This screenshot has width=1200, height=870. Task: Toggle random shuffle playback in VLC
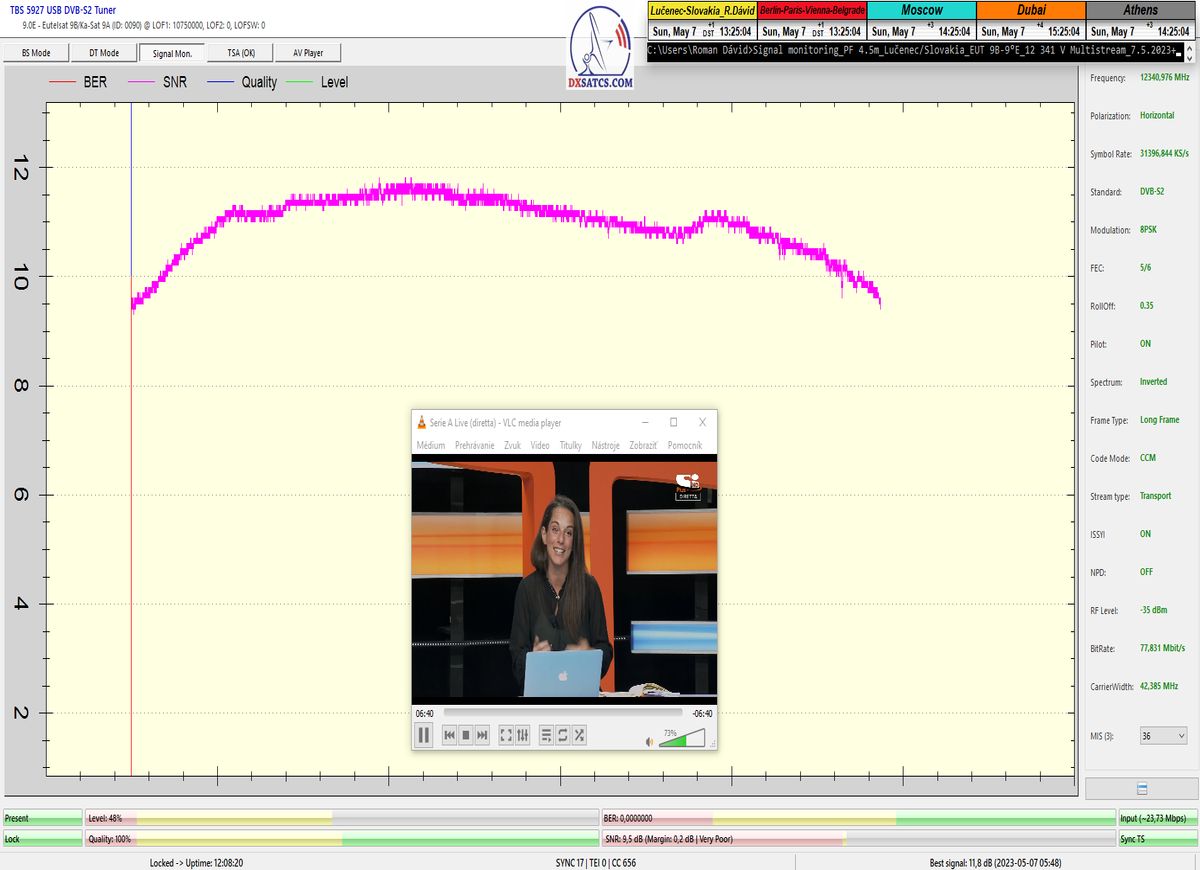tap(579, 735)
